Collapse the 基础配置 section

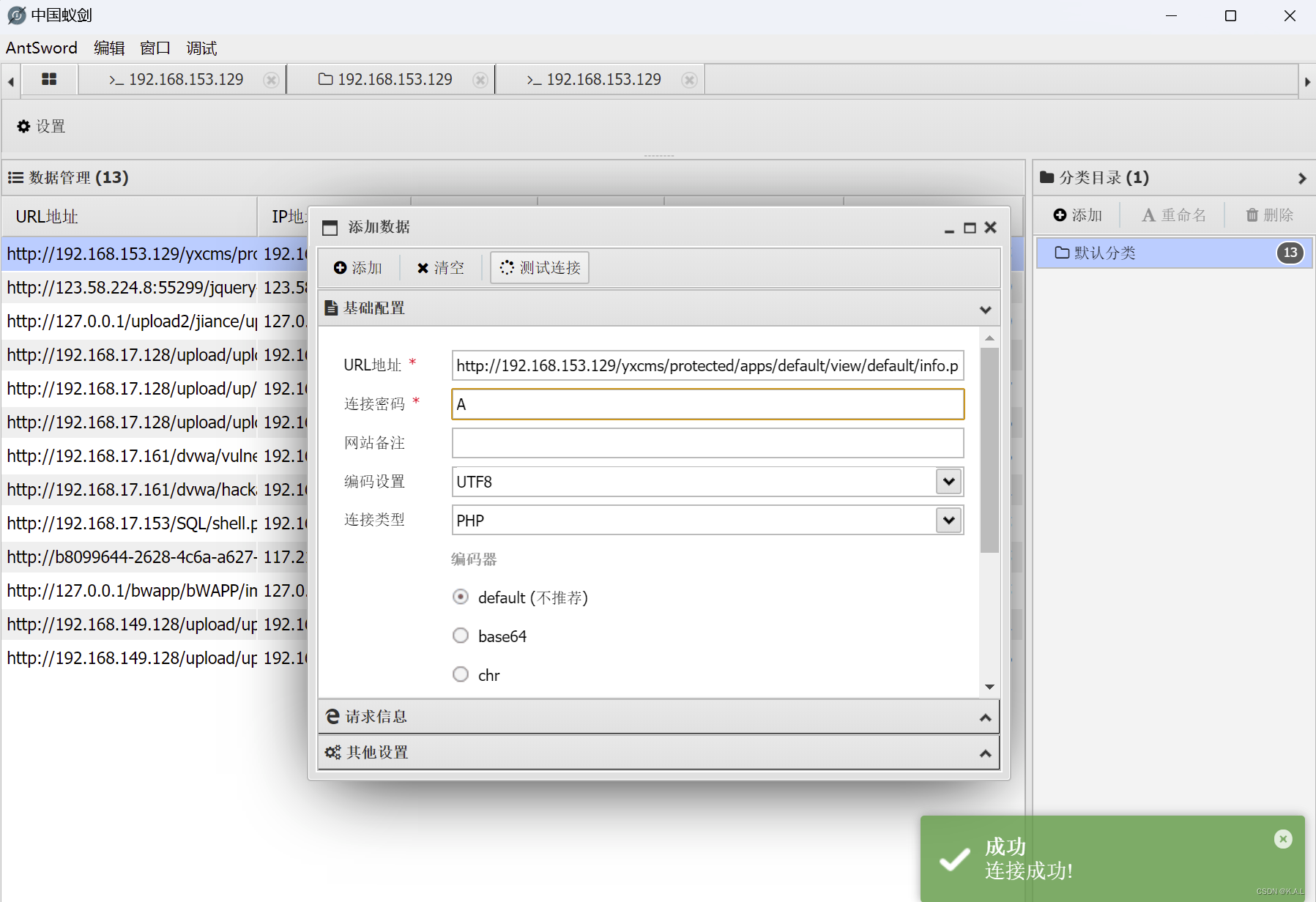(x=985, y=308)
